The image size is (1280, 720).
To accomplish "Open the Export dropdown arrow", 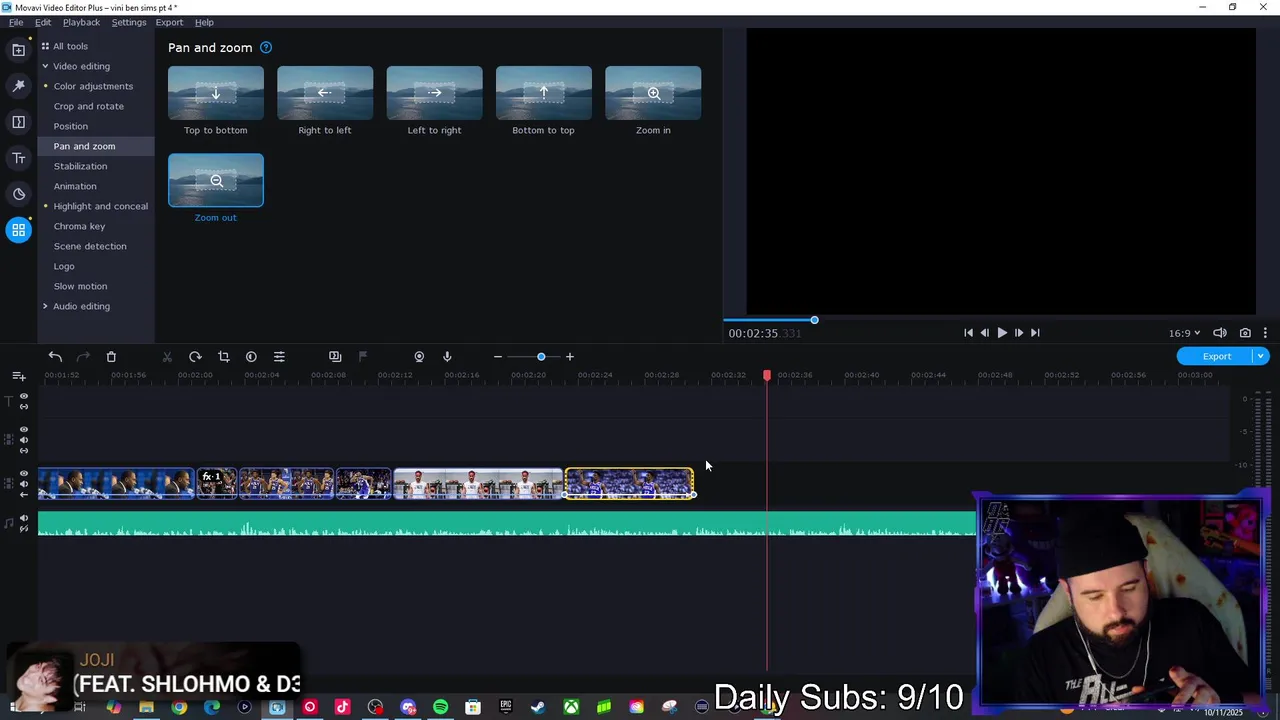I will tap(1261, 356).
